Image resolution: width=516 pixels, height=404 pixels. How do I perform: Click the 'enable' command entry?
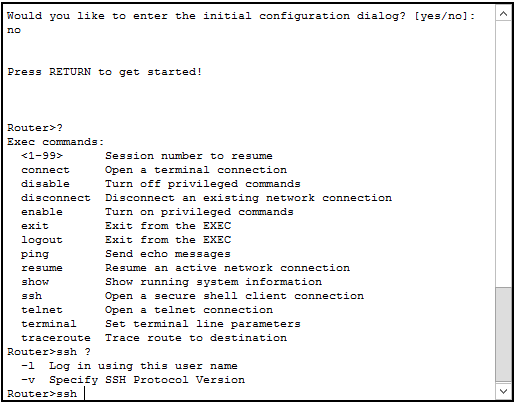coord(42,212)
